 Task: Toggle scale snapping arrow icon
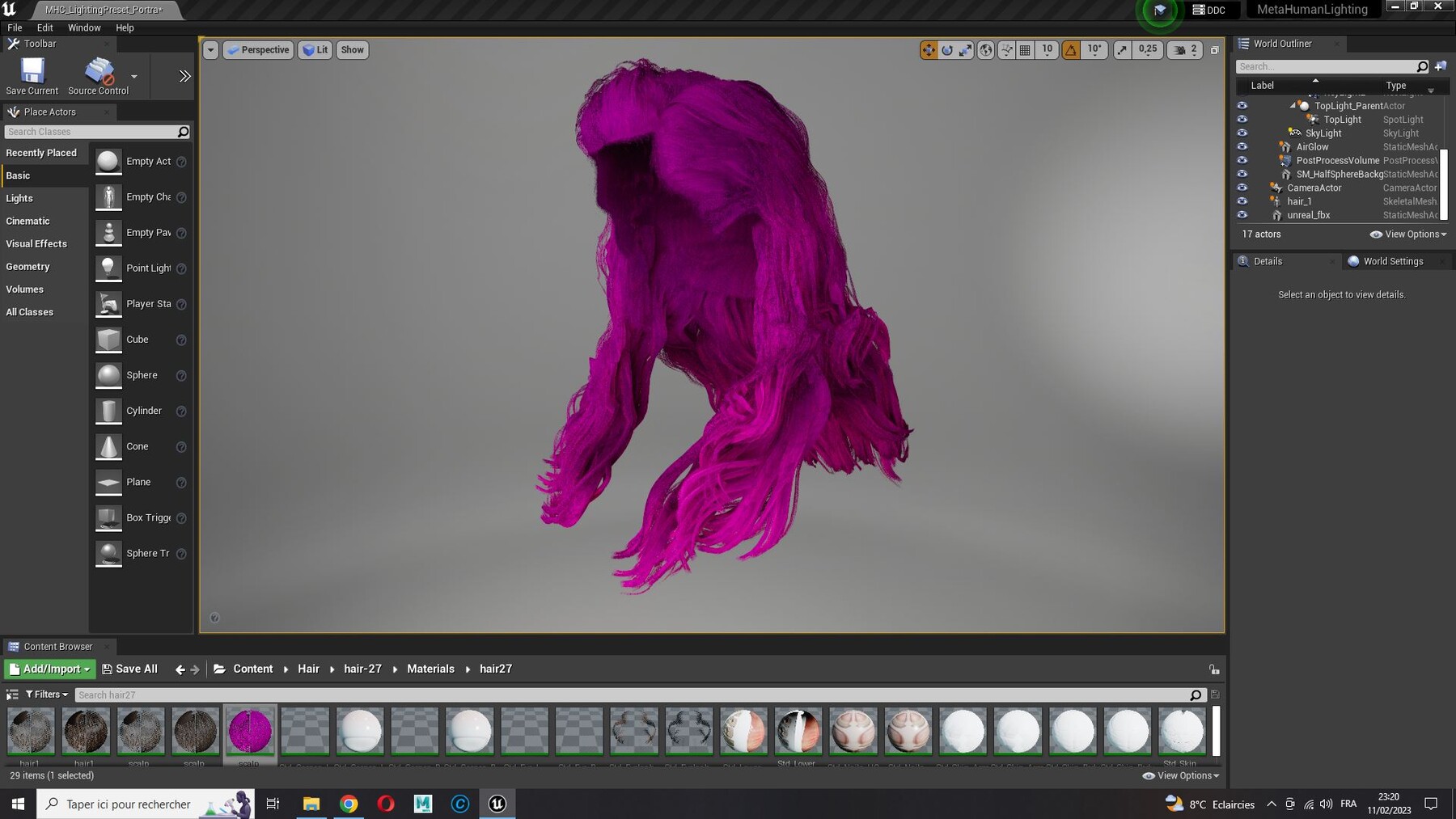tap(1122, 50)
